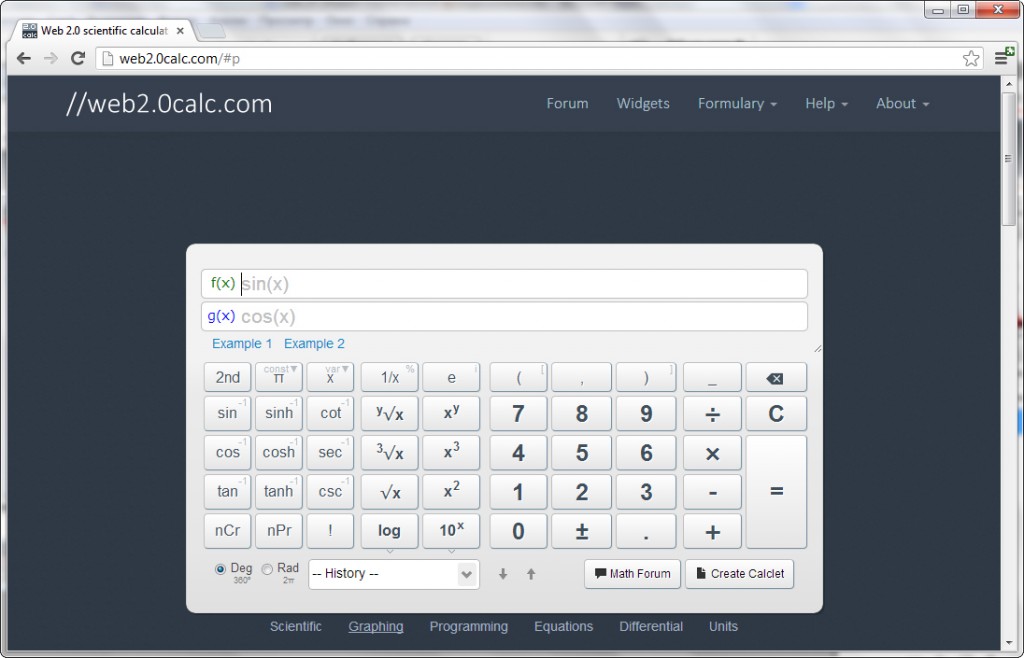Screen dimensions: 1024x658
Task: Click the divide operator key
Action: tap(712, 413)
